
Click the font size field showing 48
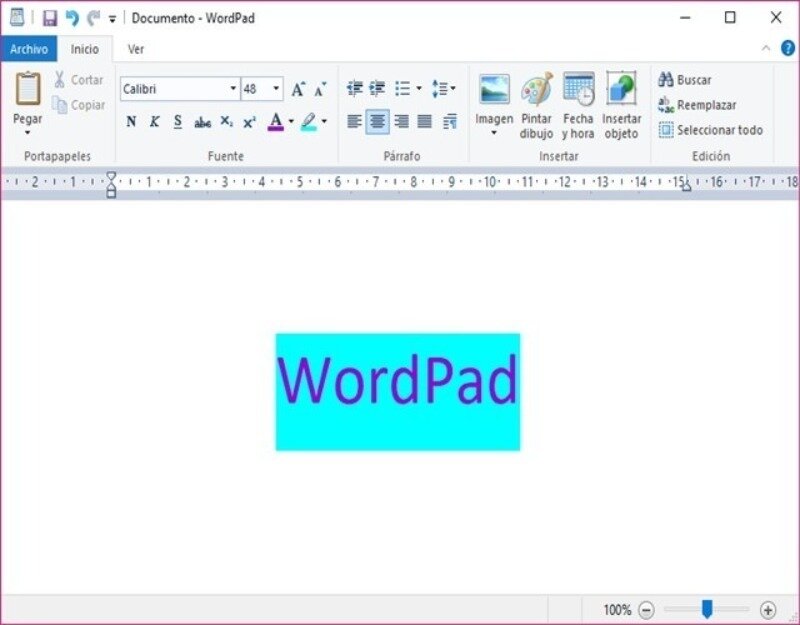click(256, 89)
